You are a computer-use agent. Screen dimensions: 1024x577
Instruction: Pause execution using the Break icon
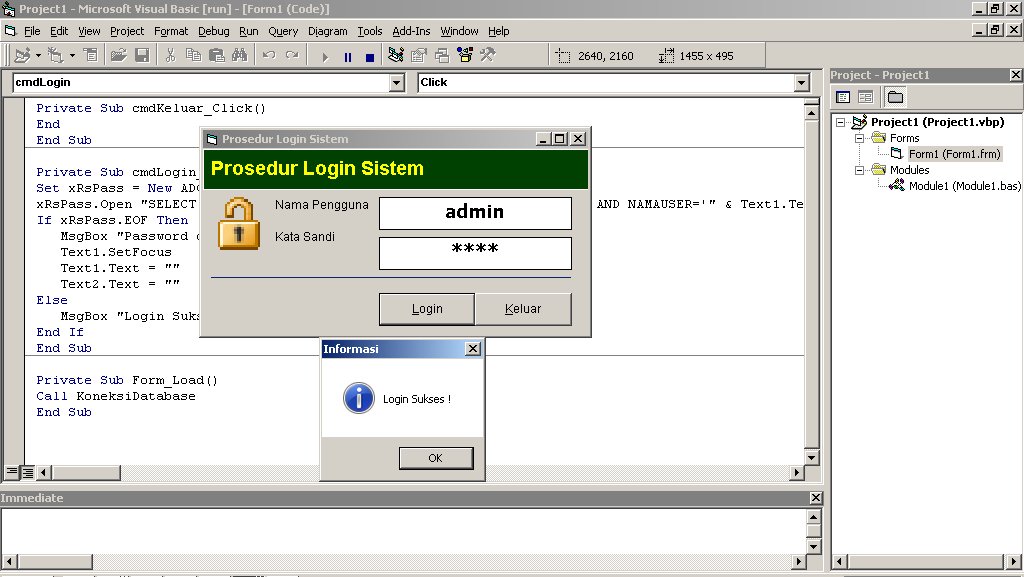(349, 55)
